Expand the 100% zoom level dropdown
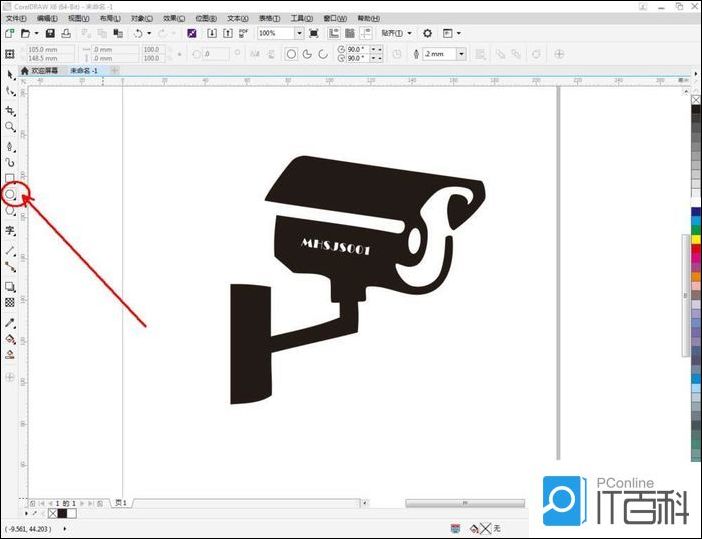 click(x=299, y=33)
